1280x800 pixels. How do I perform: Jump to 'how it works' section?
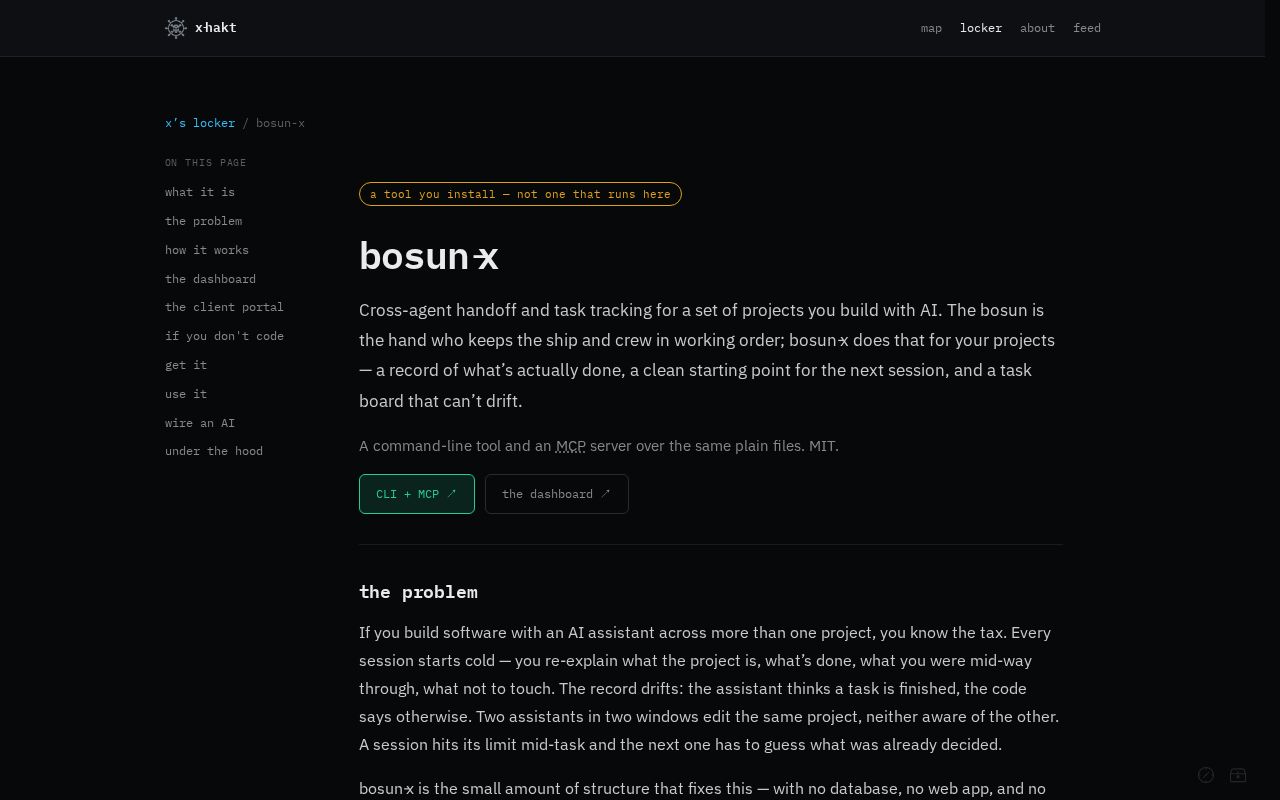click(207, 250)
